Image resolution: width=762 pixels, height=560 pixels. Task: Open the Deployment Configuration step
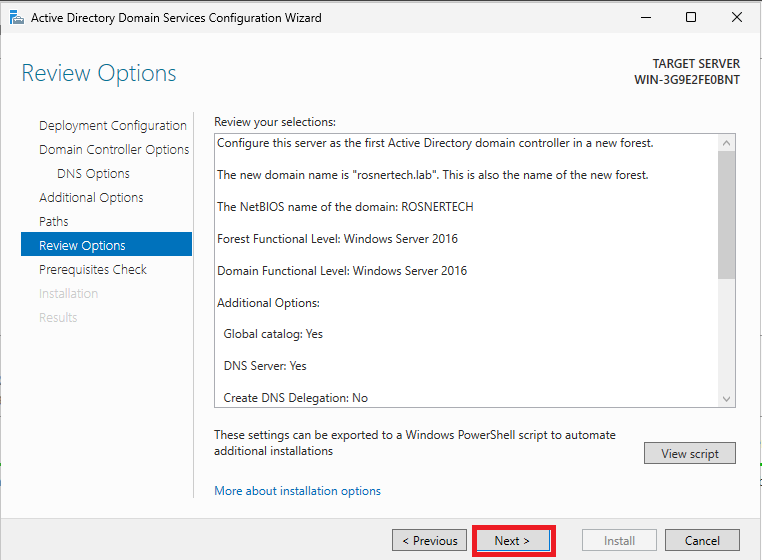[113, 125]
